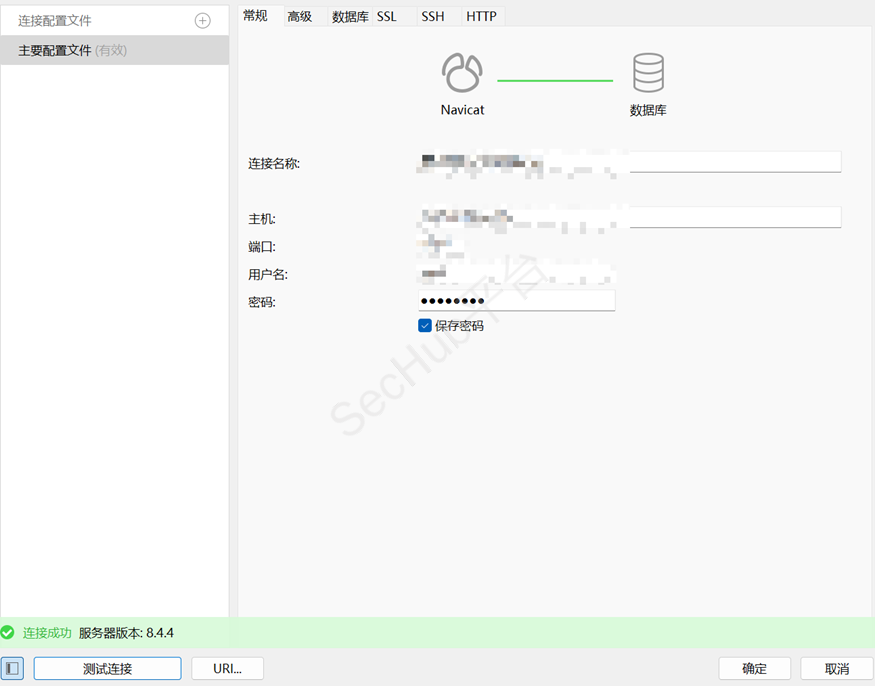
Task: Toggle the 保存密码 checkbox
Action: tap(425, 325)
